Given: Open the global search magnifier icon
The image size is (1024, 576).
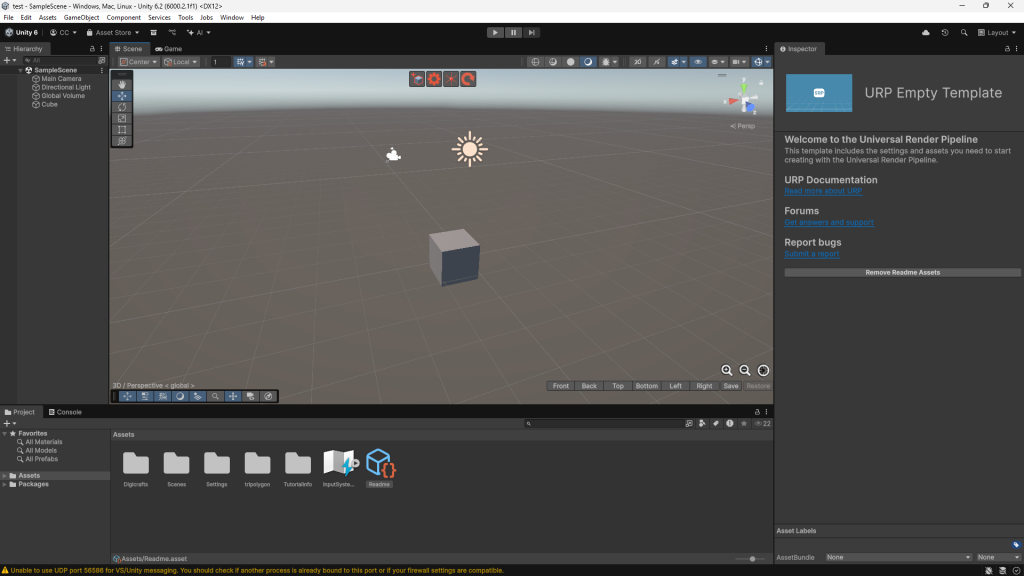Looking at the screenshot, I should [964, 32].
